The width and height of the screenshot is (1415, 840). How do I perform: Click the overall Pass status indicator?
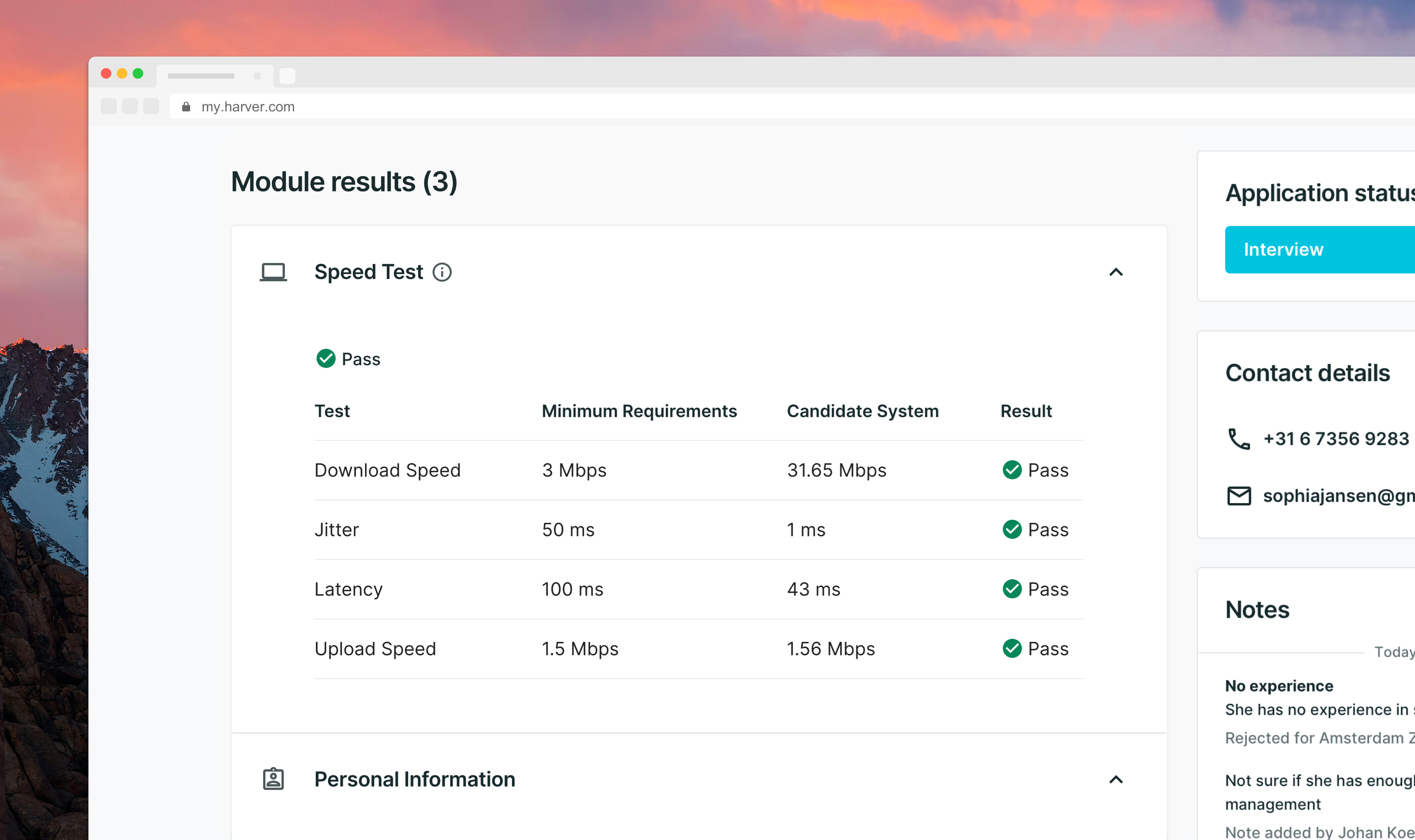pos(348,358)
